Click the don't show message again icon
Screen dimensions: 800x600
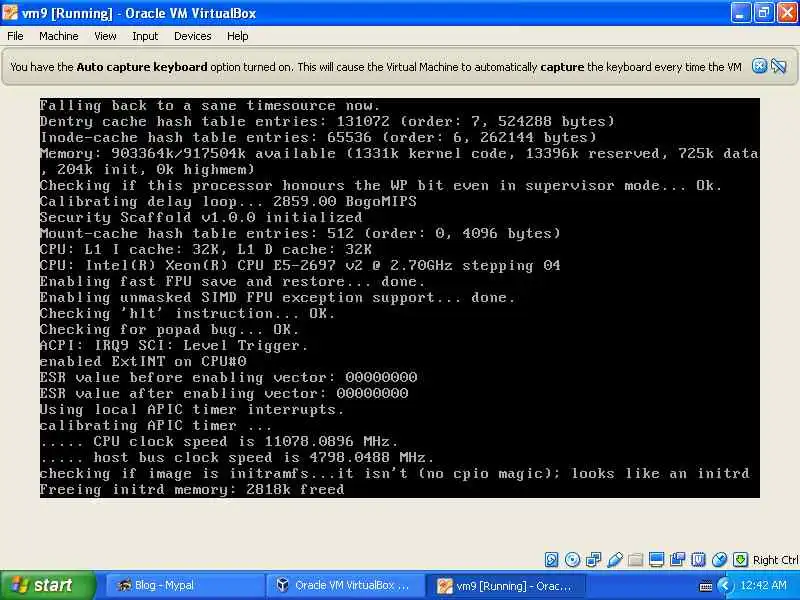[779, 66]
